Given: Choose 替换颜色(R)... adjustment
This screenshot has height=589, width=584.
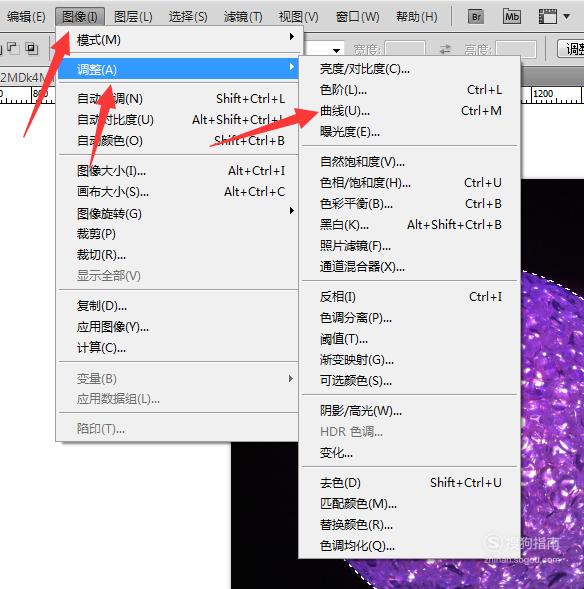Looking at the screenshot, I should click(410, 525).
